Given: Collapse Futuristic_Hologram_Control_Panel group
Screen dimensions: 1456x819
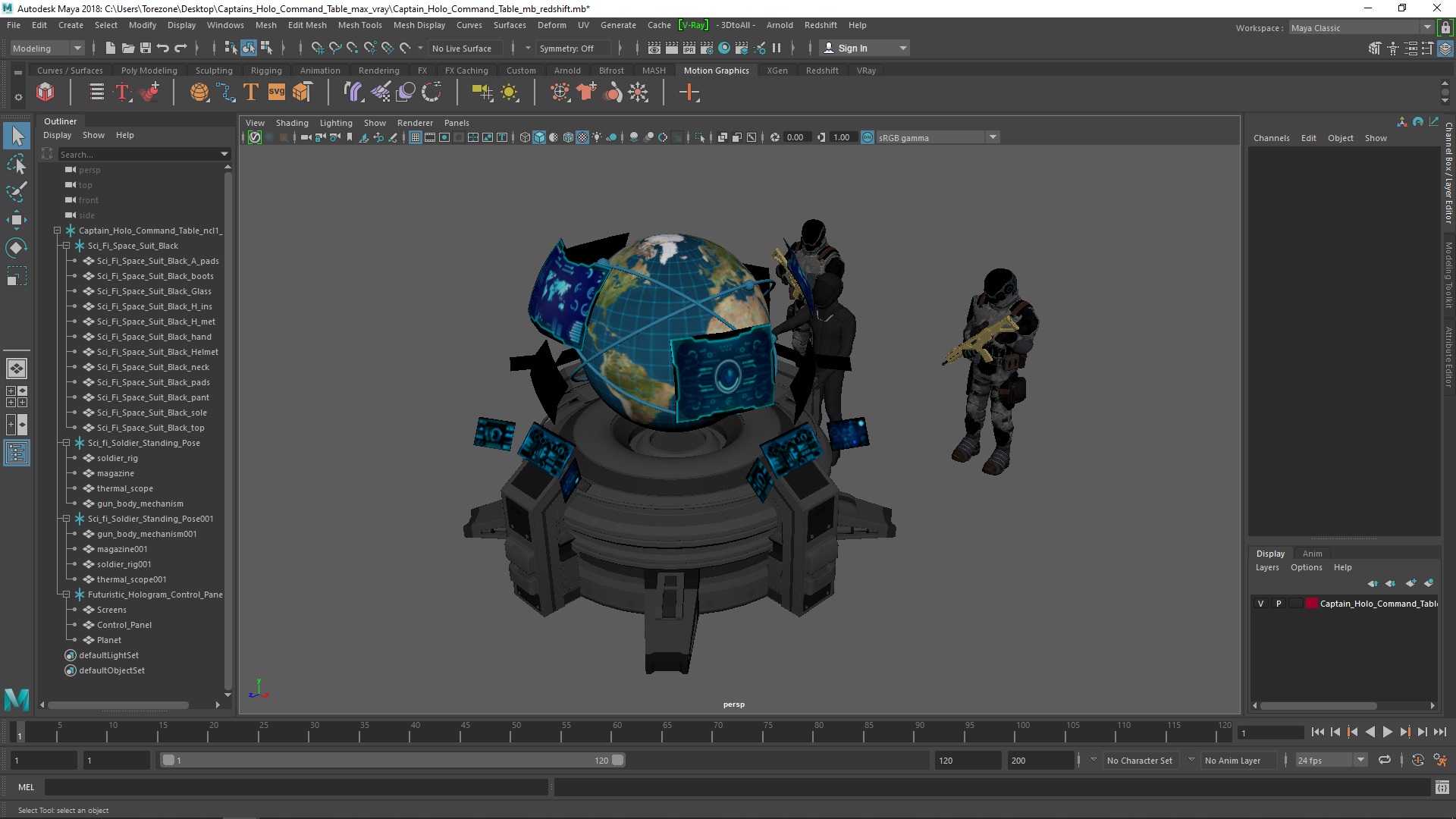Looking at the screenshot, I should 66,595.
